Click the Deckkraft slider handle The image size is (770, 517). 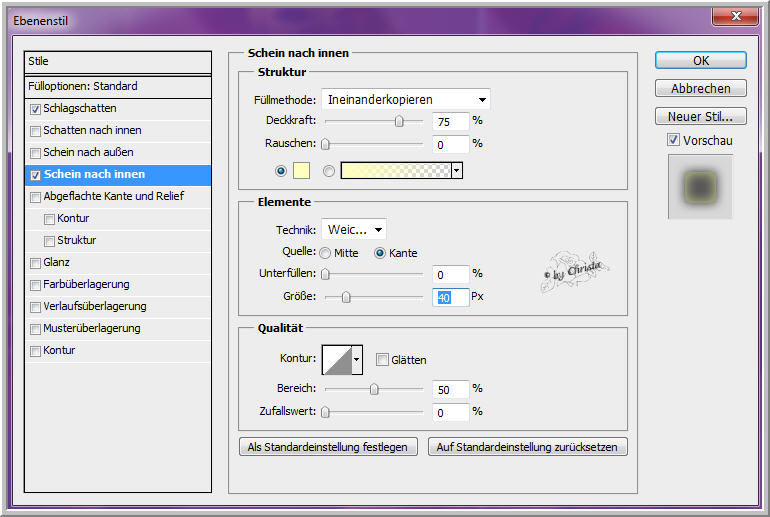(x=399, y=121)
